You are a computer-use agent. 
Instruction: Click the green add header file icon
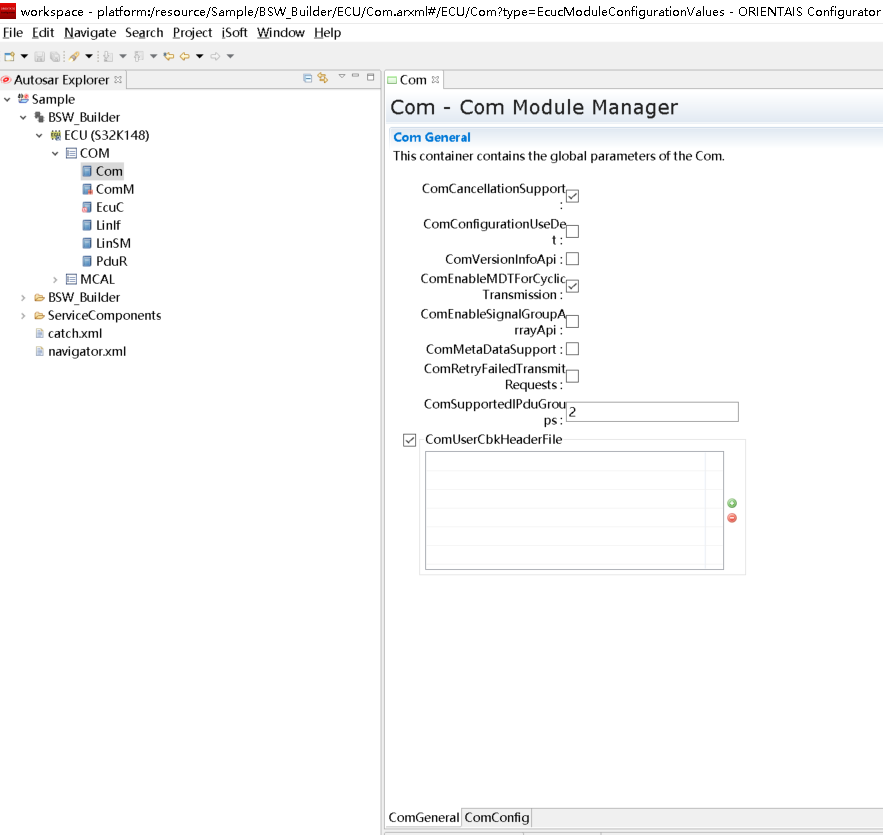732,504
